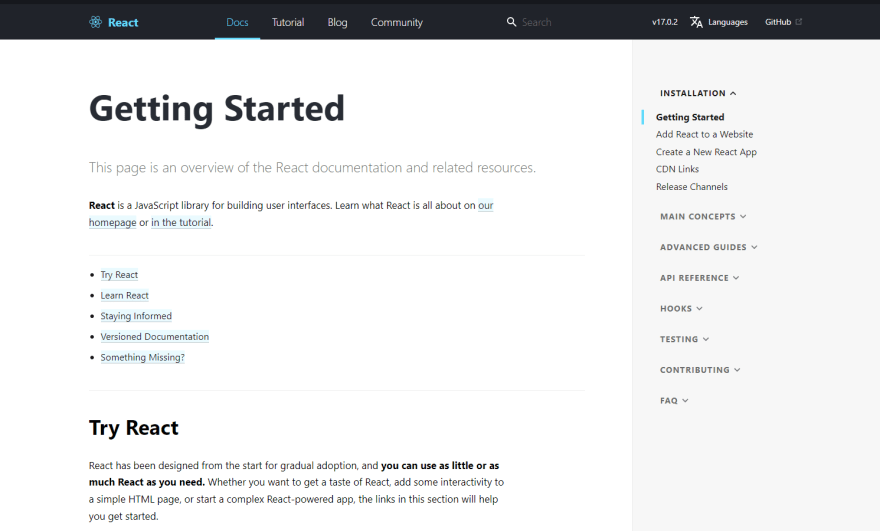Open Release Channels in sidebar

[x=691, y=186]
